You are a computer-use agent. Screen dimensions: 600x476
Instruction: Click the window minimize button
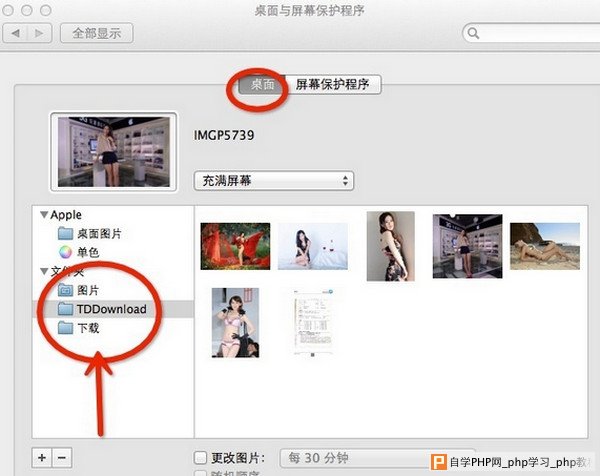point(26,10)
